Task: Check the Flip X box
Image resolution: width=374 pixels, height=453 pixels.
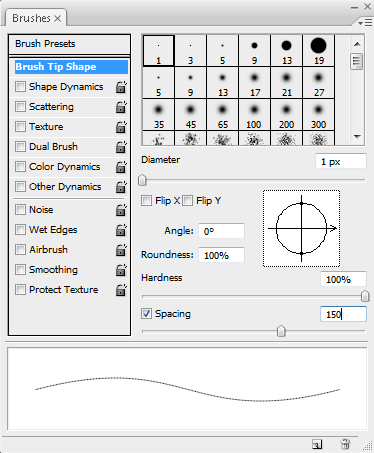Action: pyautogui.click(x=146, y=201)
